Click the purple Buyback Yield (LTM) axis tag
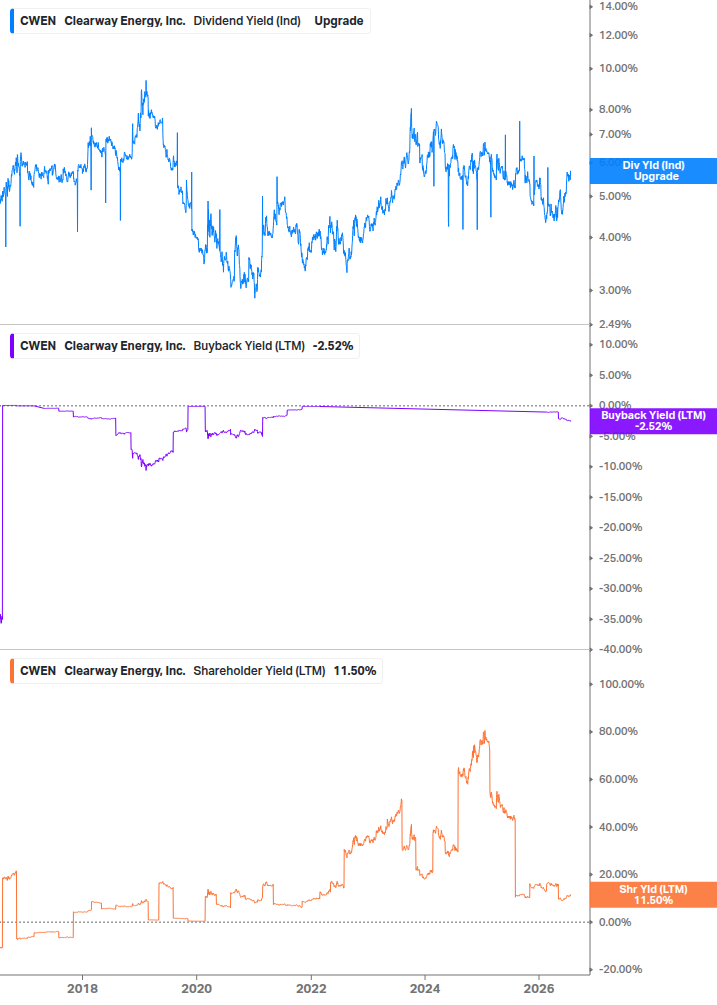Viewport: 717px width, 1005px height. [654, 421]
